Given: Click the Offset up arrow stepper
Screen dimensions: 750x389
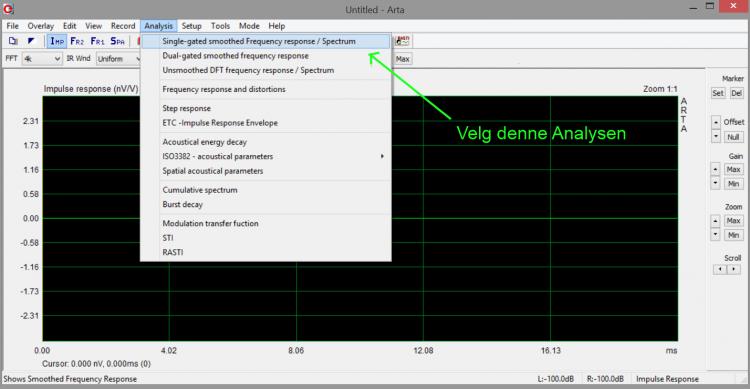Looking at the screenshot, I should [x=716, y=122].
